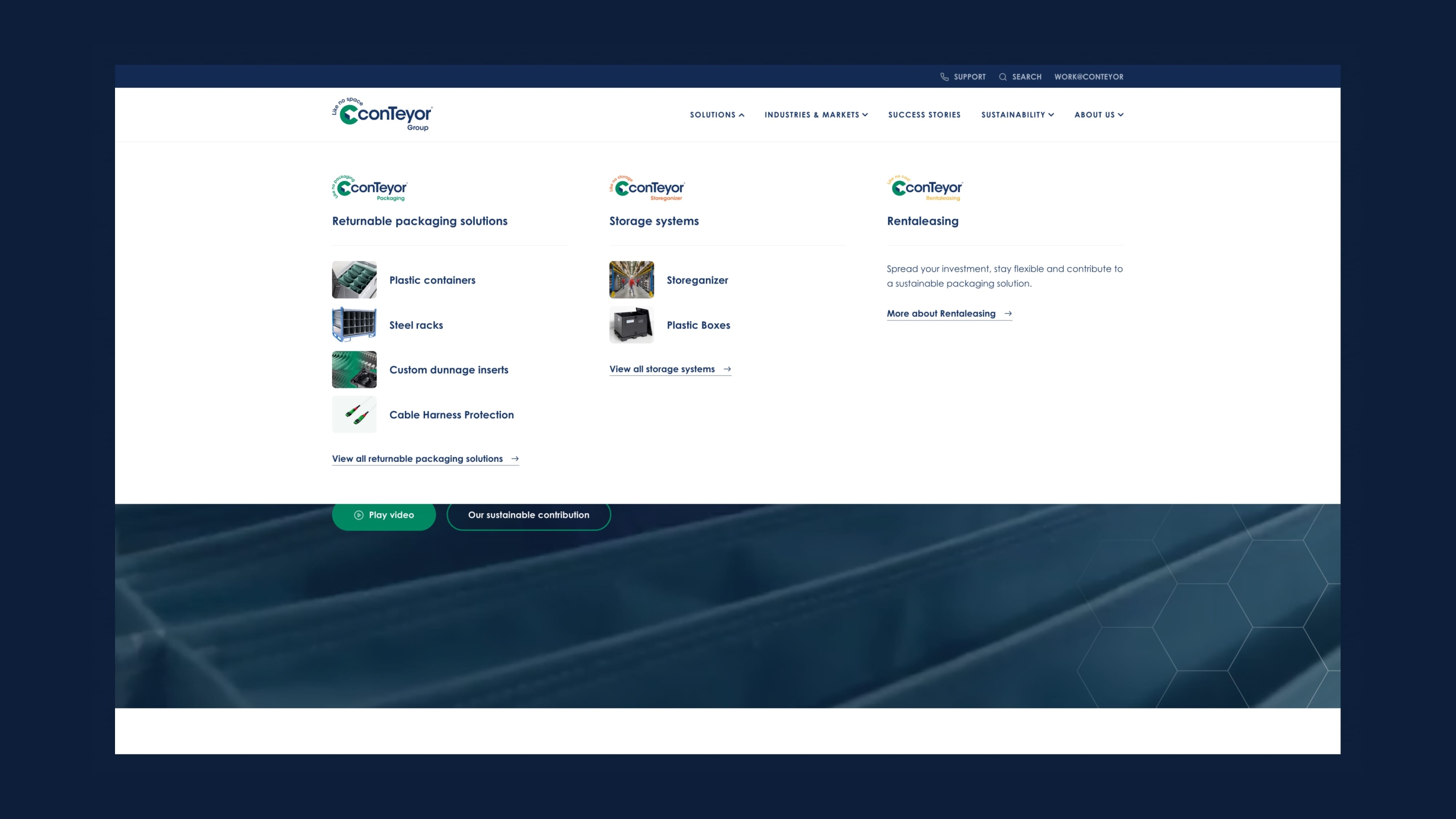Visit the WORK@CONTEYOR link
Image resolution: width=1456 pixels, height=819 pixels.
click(x=1089, y=77)
